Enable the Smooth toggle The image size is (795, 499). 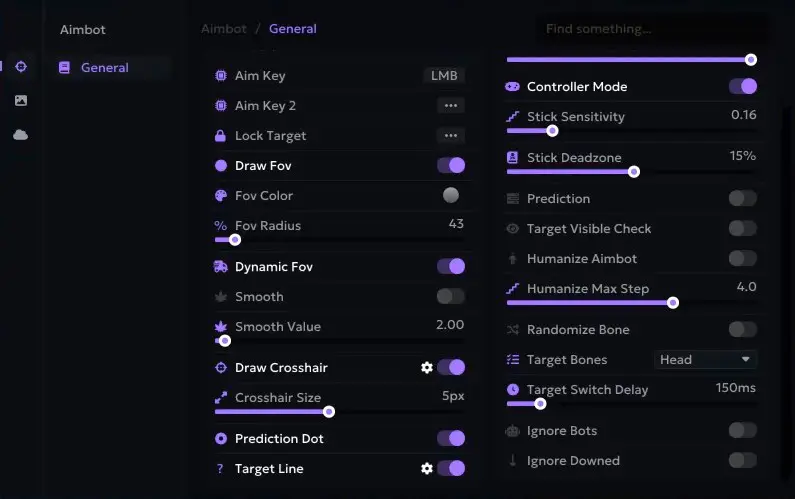pos(451,296)
